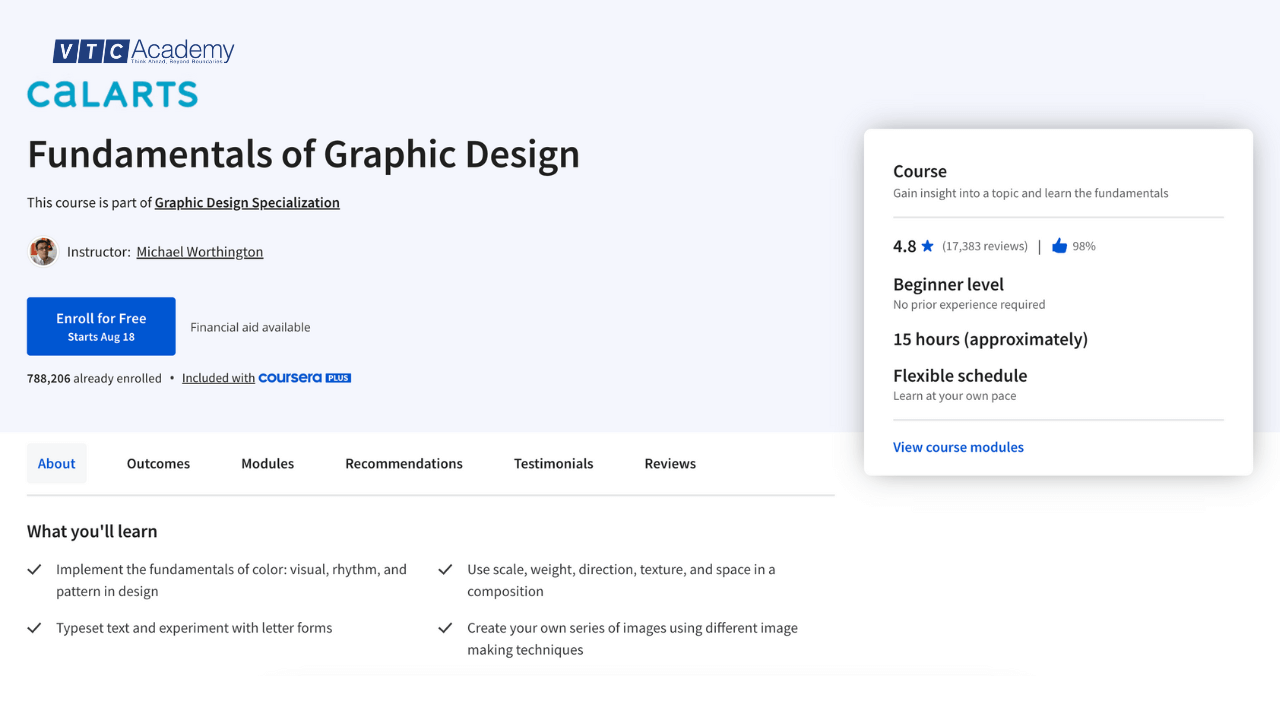The image size is (1280, 720).
Task: Click the CalArts logo
Action: pos(111,95)
